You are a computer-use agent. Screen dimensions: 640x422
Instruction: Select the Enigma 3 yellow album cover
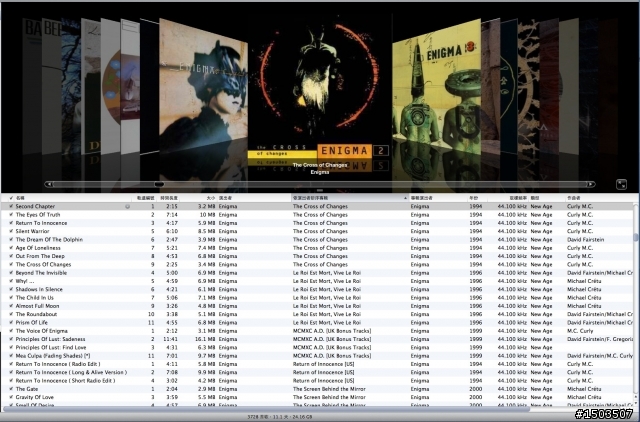[436, 88]
